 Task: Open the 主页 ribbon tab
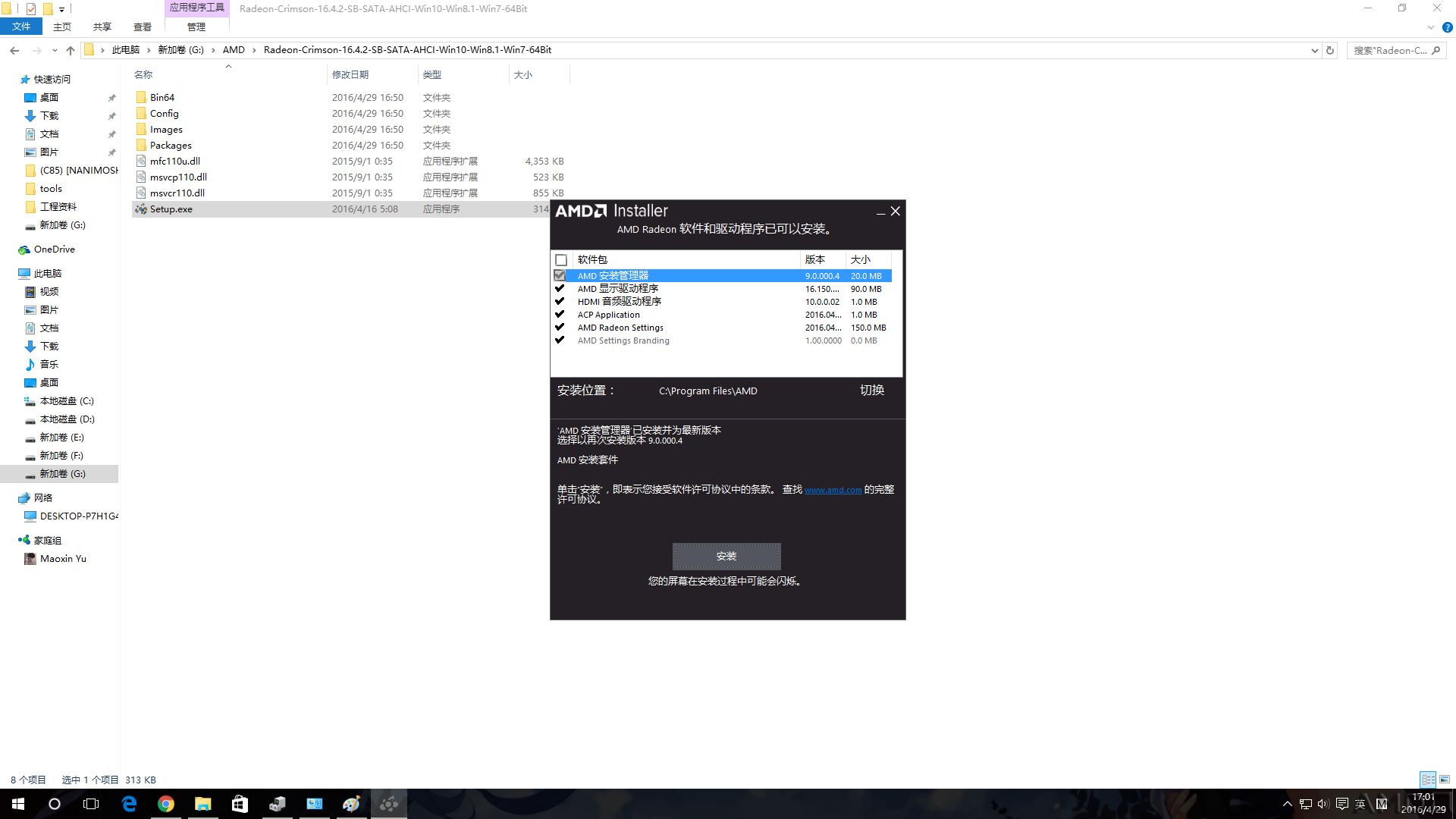(x=62, y=27)
